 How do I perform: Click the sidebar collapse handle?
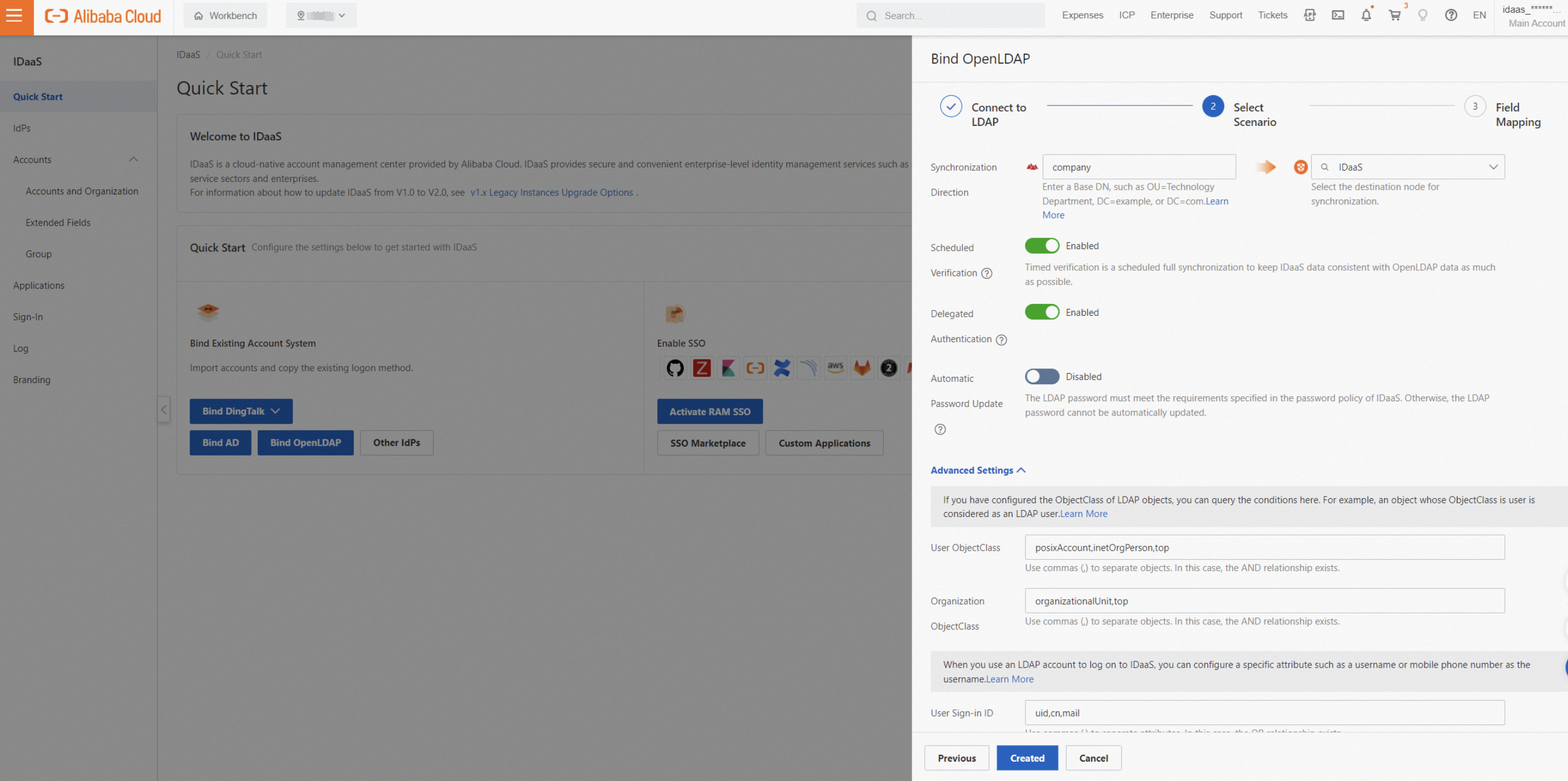[164, 409]
